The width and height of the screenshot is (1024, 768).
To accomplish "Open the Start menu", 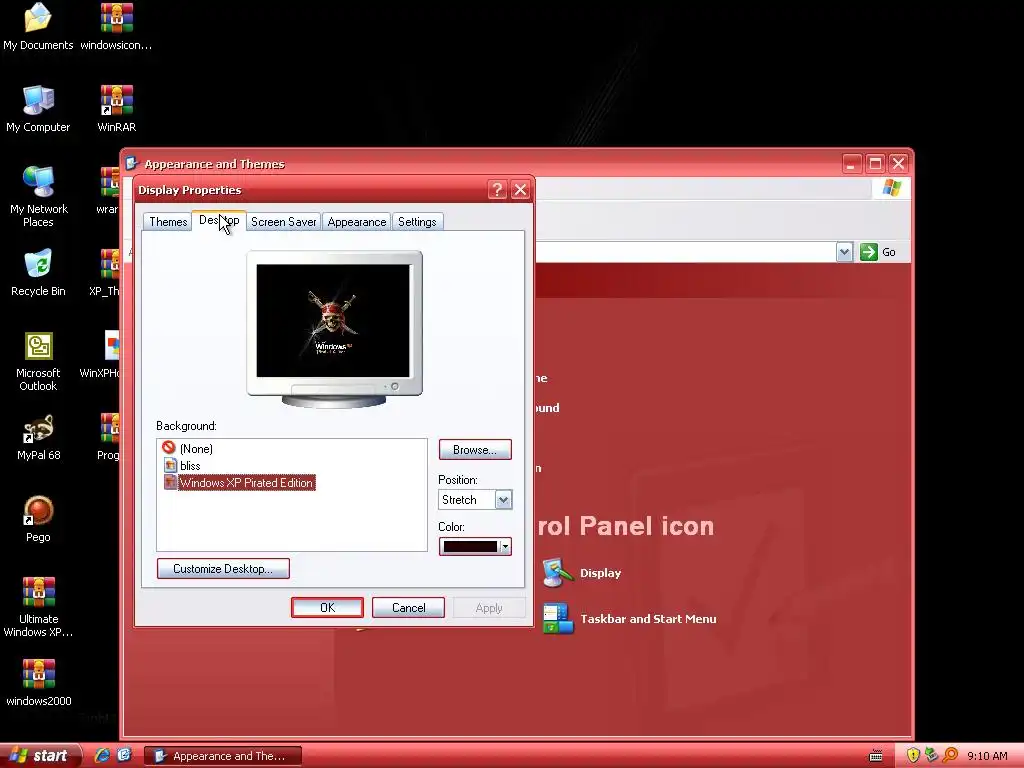I will (40, 756).
